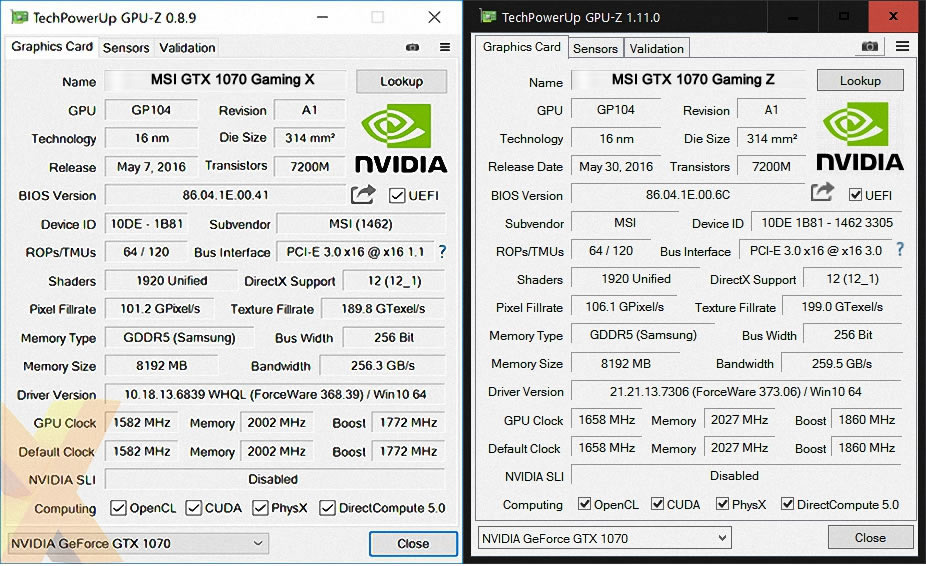Click Texture Fillrate value 199.0 GTexel/s
The height and width of the screenshot is (566, 926).
point(842,307)
